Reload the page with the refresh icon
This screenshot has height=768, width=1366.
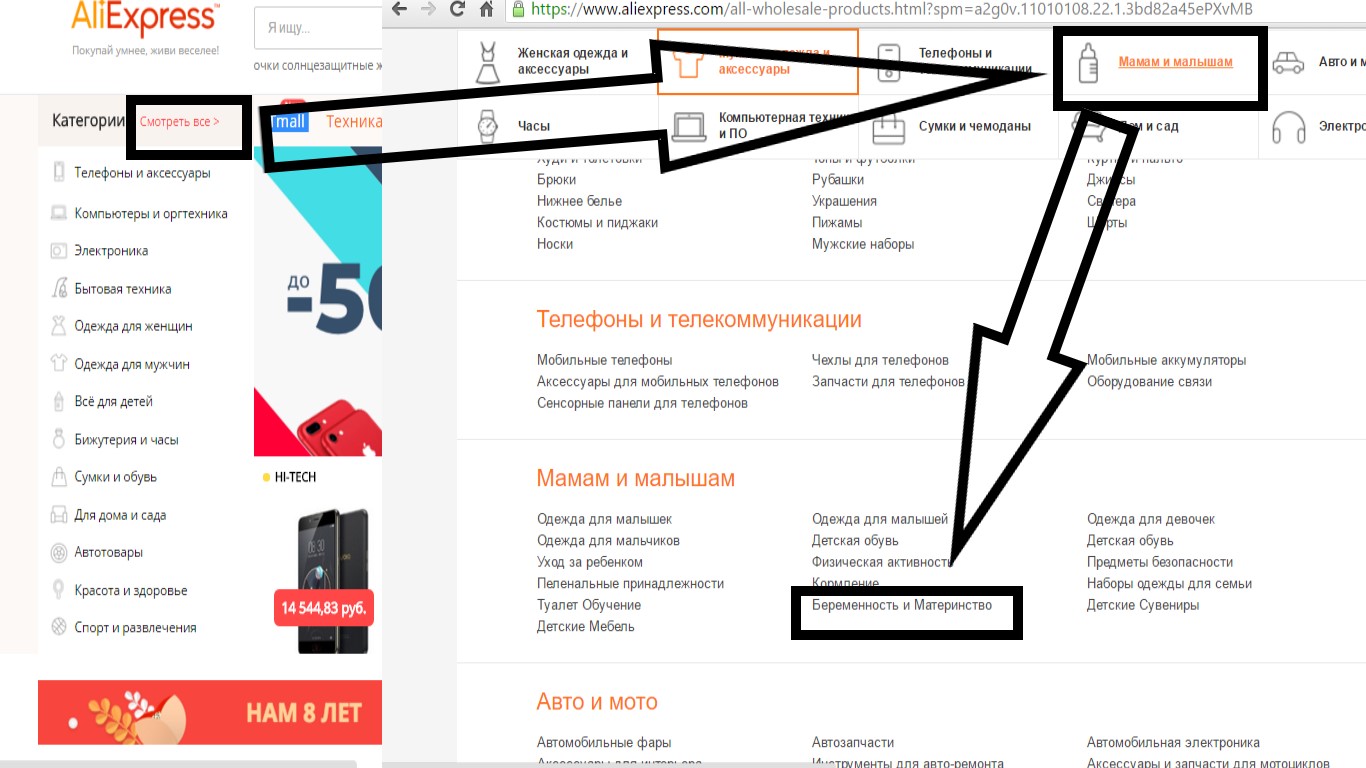[x=457, y=9]
